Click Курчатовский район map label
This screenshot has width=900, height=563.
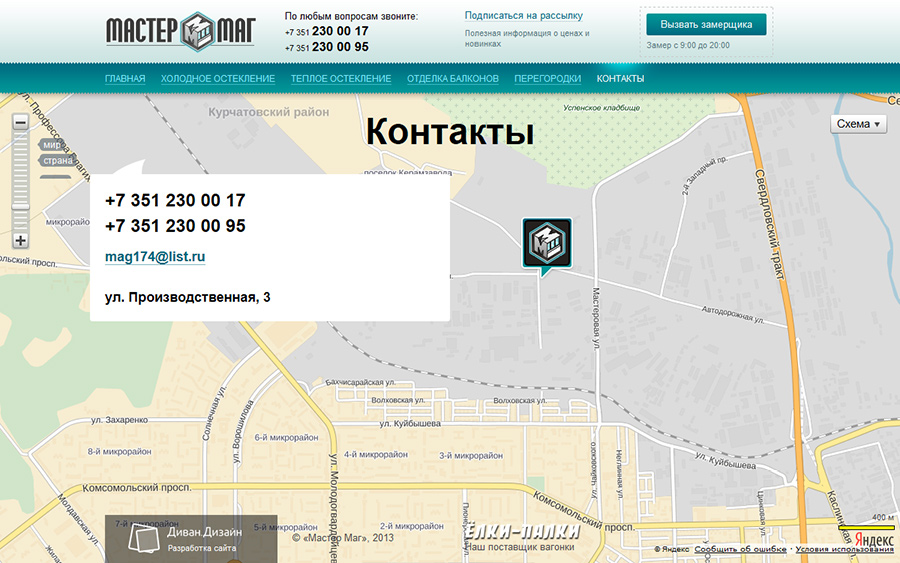[269, 112]
